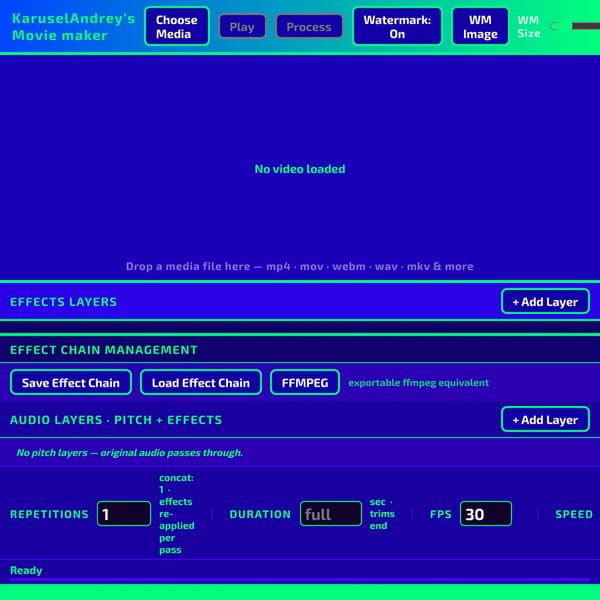Click the 'No pitch layers' notice text

(129, 452)
